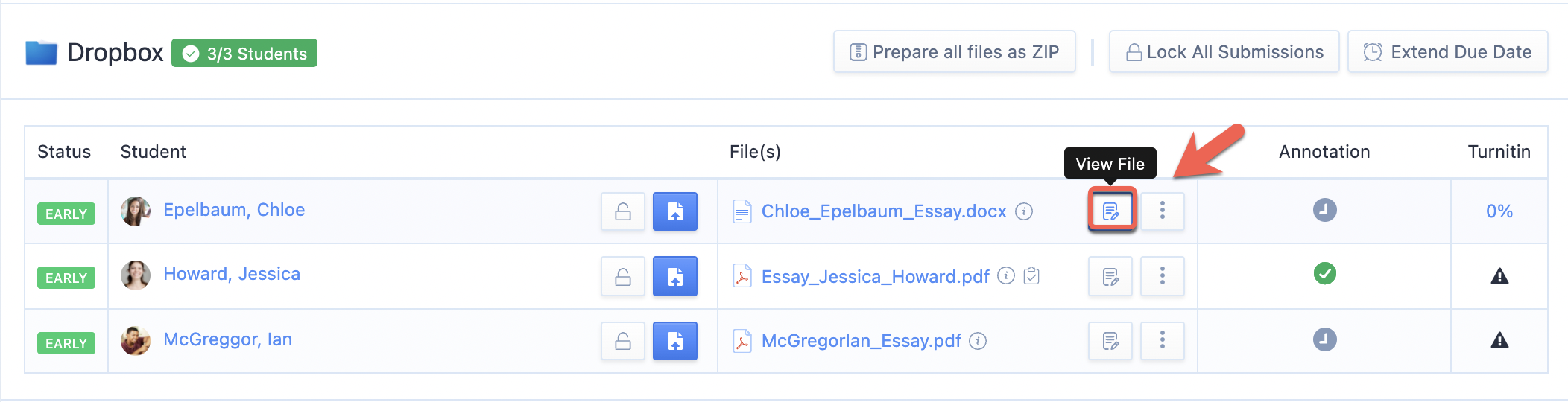Open three-dot menu for McGregorIan_Essay.pdf
This screenshot has height=402, width=1568.
pyautogui.click(x=1163, y=341)
